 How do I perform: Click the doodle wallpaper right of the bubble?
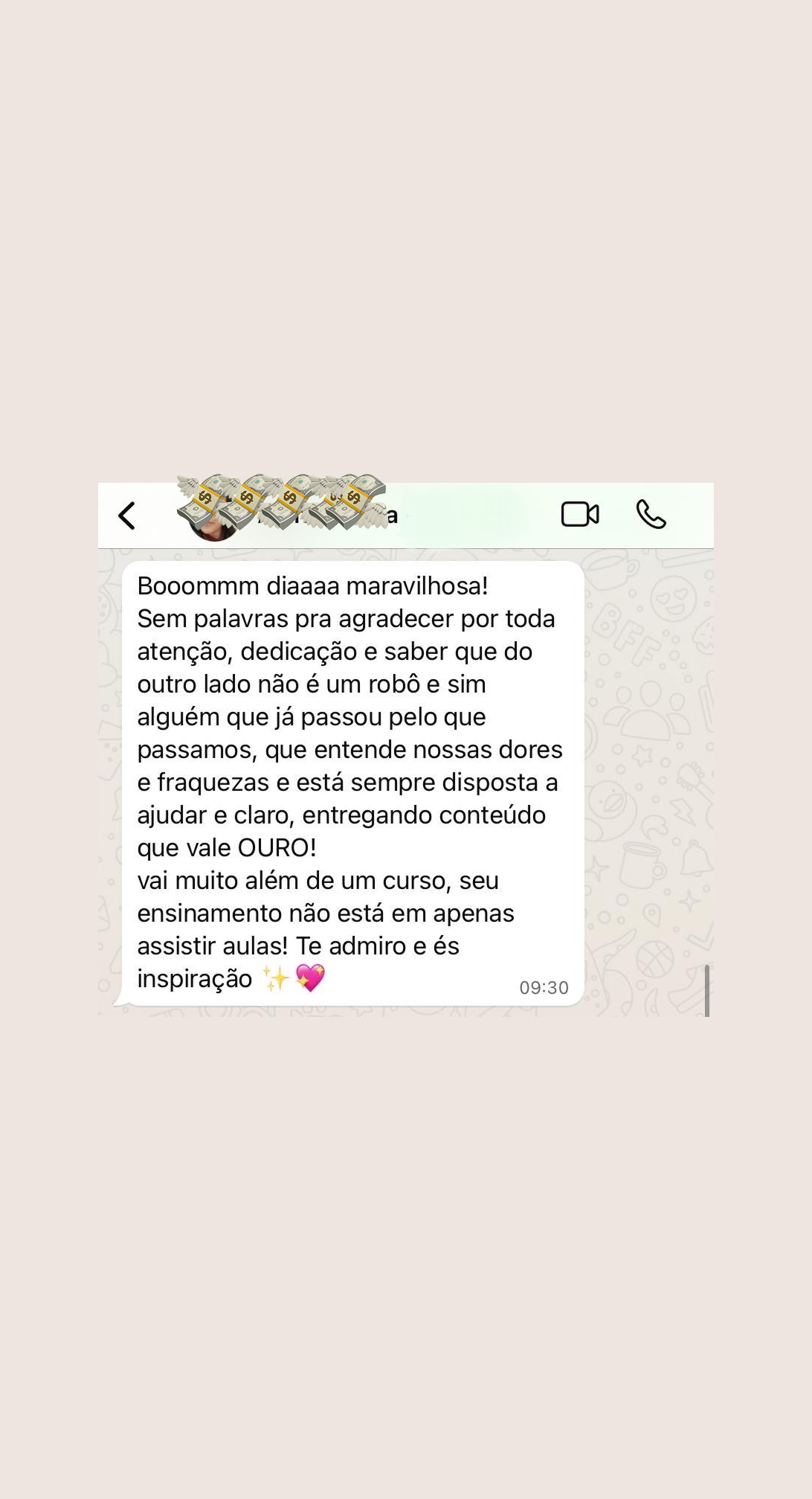click(x=648, y=781)
